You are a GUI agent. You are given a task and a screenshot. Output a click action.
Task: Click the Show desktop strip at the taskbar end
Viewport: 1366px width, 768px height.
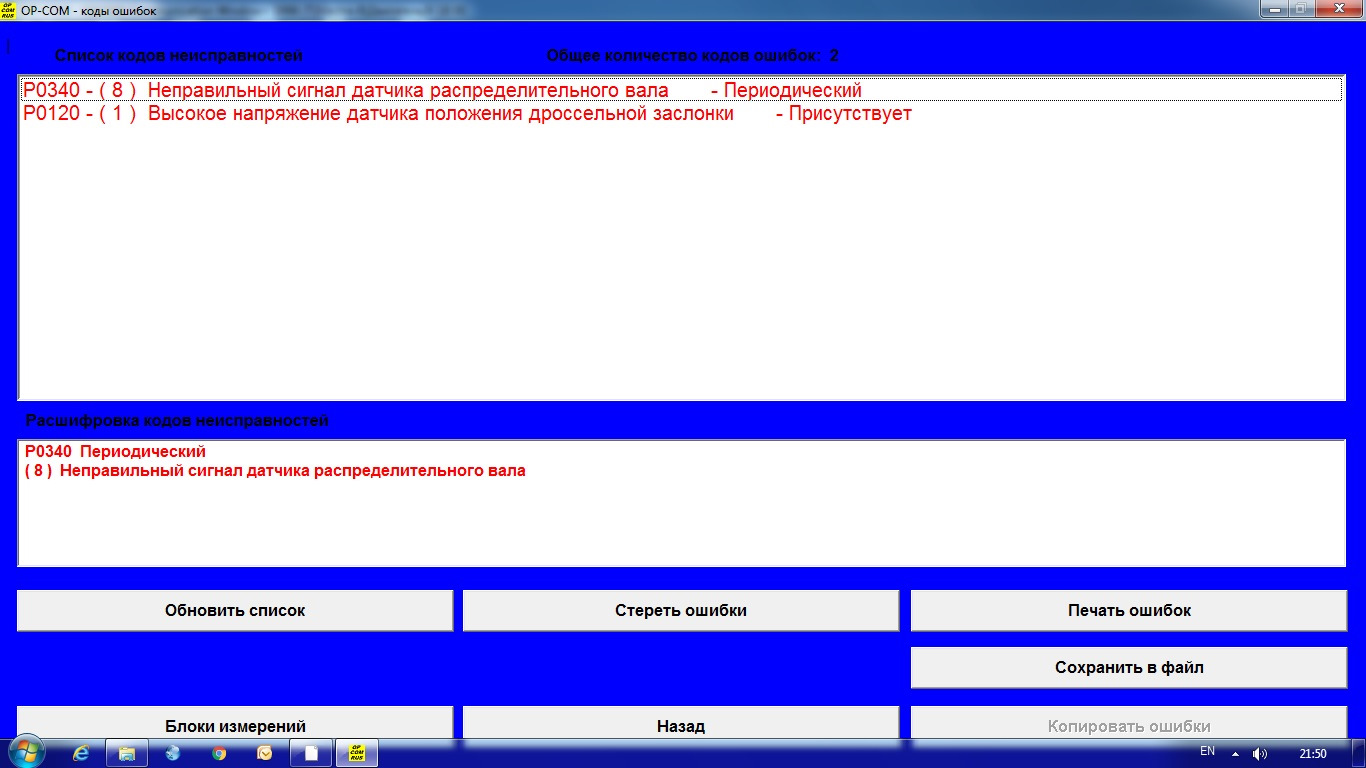(x=1359, y=753)
